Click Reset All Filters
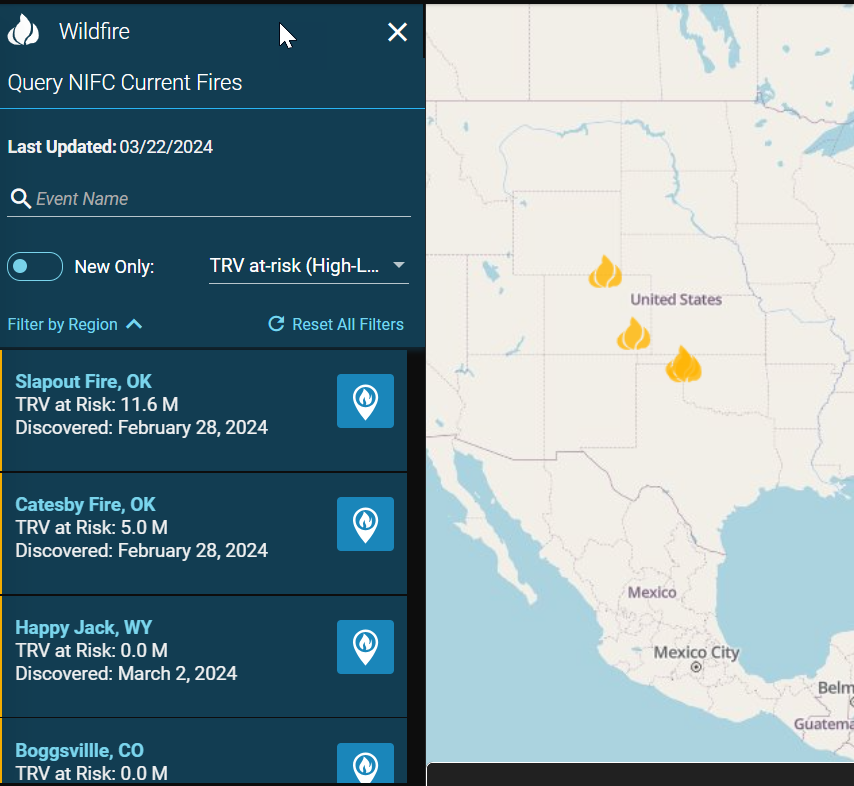The width and height of the screenshot is (854, 786). (x=336, y=324)
